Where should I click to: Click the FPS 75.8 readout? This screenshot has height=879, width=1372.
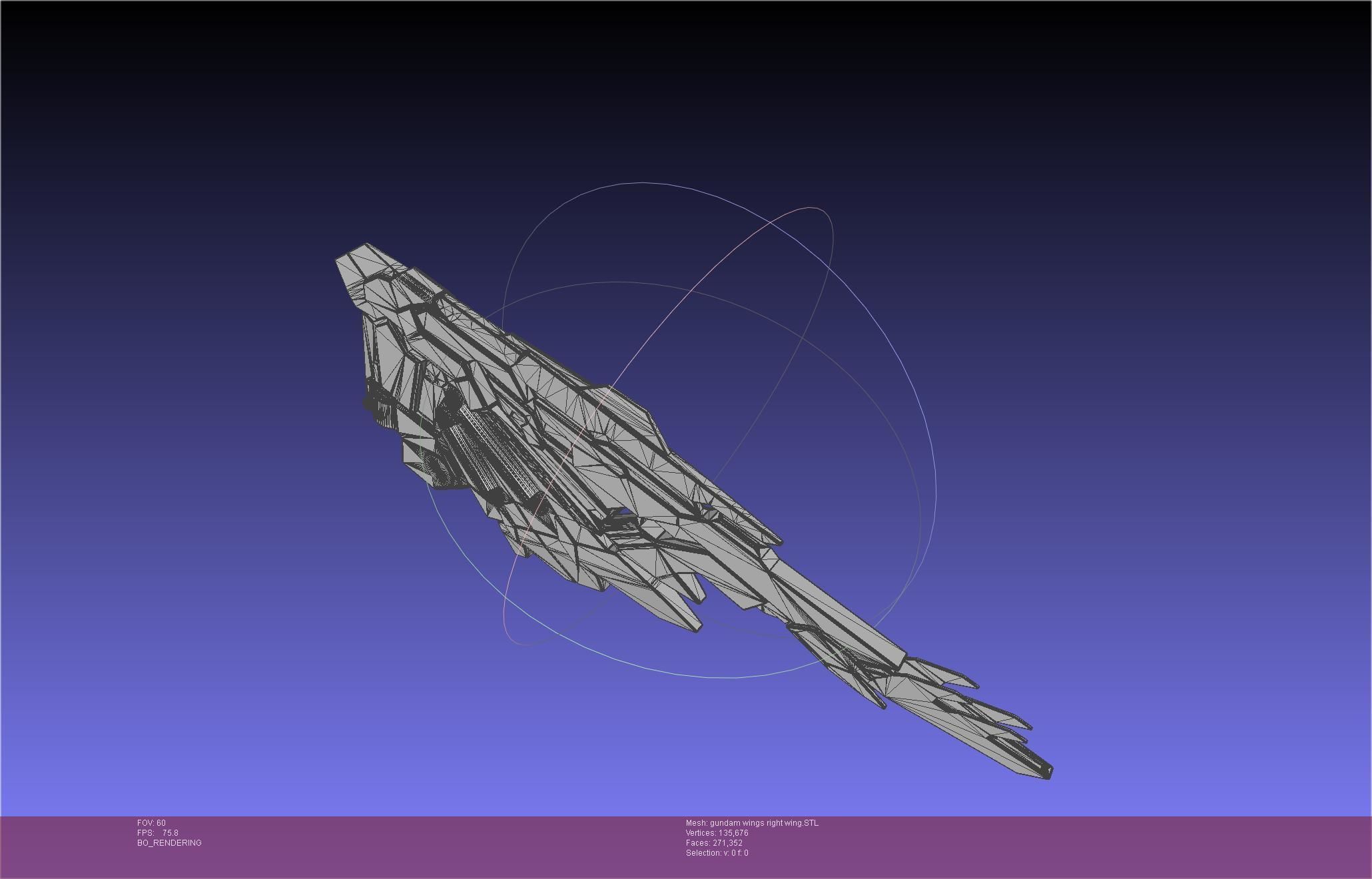(157, 833)
